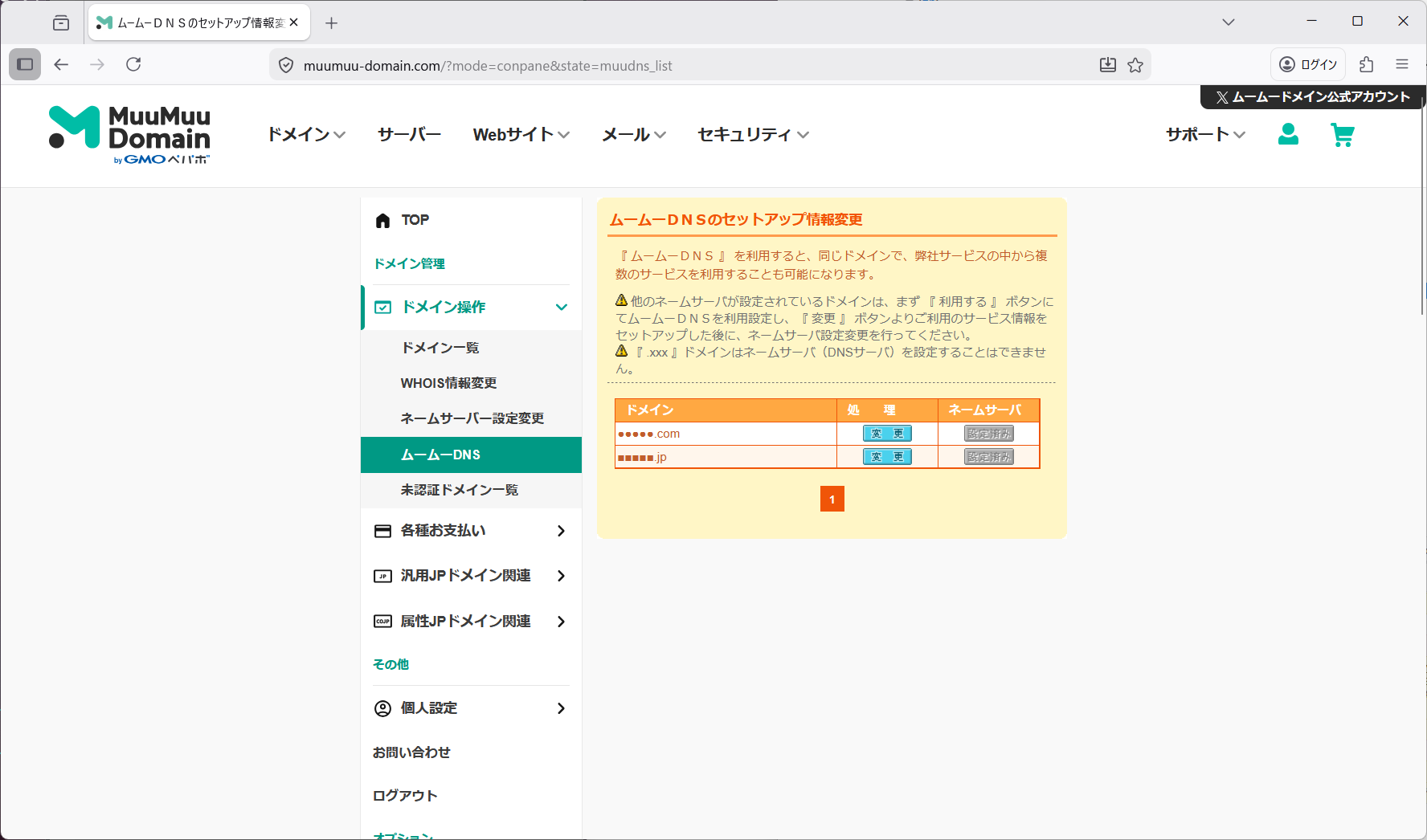Expand the メール header dropdown
The height and width of the screenshot is (840, 1427).
tap(634, 135)
